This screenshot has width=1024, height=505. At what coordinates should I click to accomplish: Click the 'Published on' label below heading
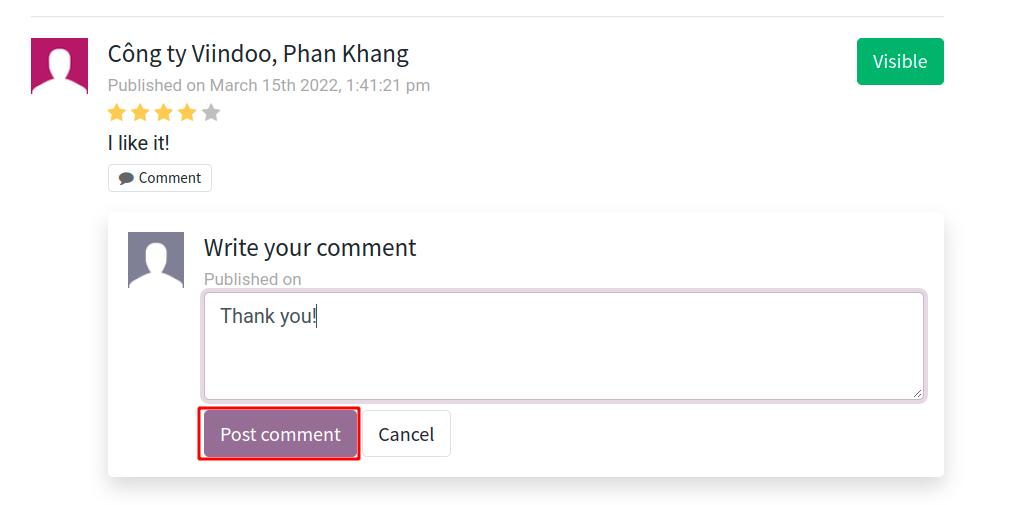(x=252, y=279)
